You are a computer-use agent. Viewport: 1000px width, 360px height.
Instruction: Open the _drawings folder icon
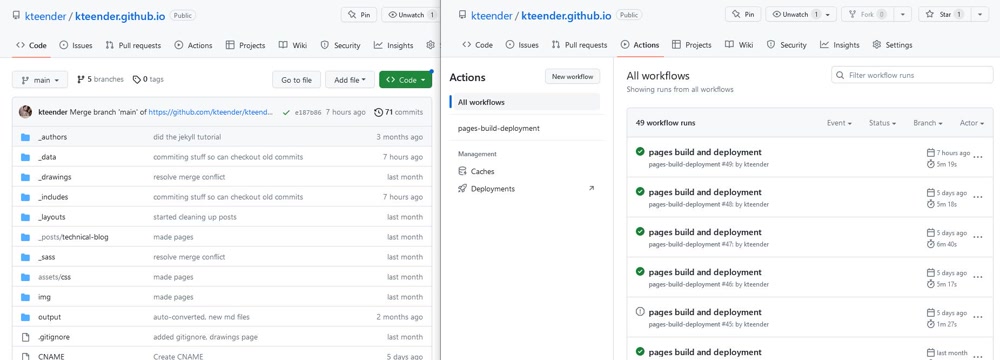coord(26,177)
